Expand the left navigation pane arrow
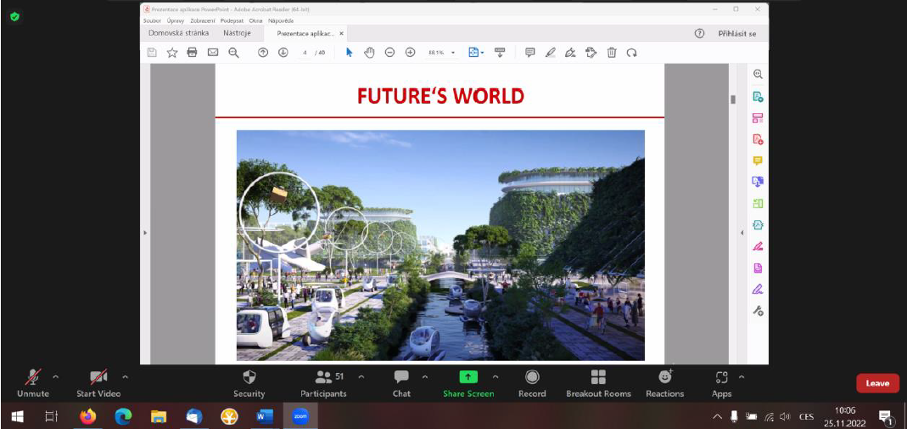 coord(145,233)
